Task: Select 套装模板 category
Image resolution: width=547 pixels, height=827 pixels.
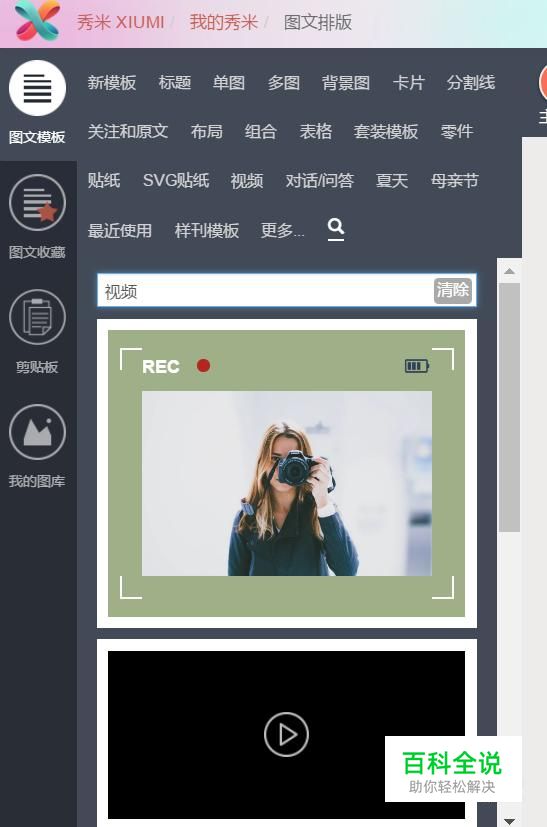Action: 386,131
